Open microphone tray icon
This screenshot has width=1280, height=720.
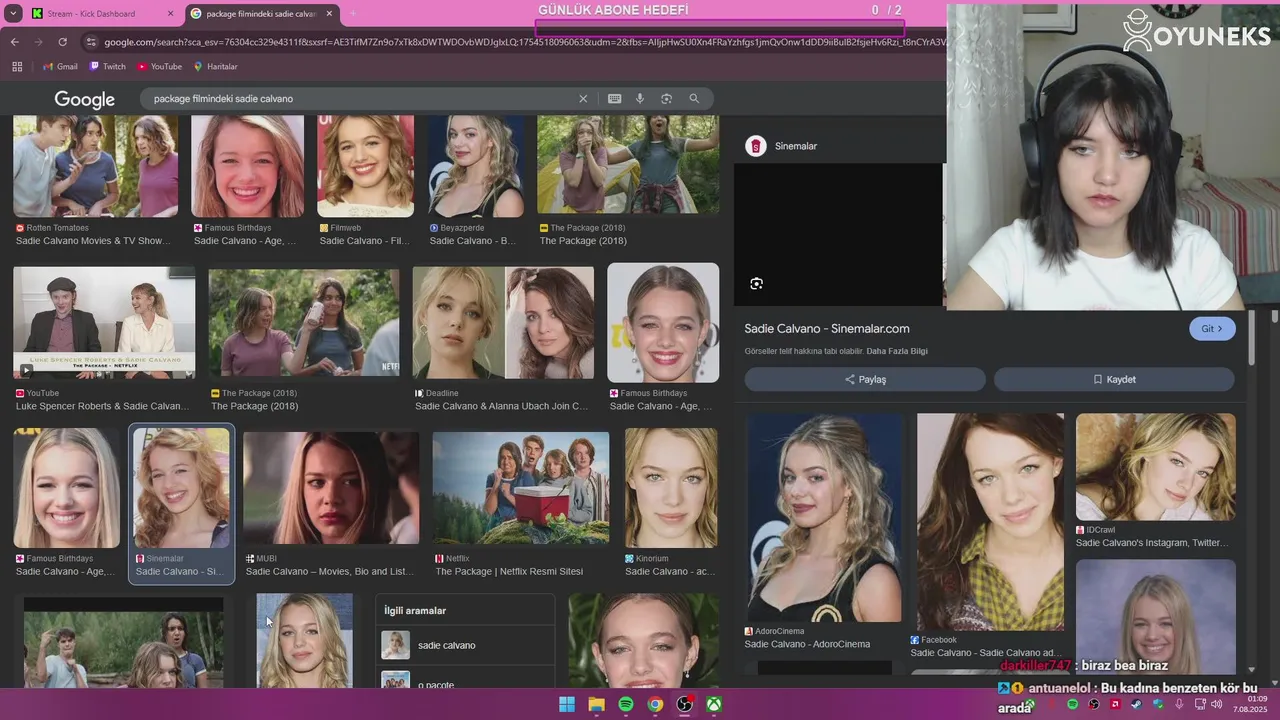point(1180,705)
